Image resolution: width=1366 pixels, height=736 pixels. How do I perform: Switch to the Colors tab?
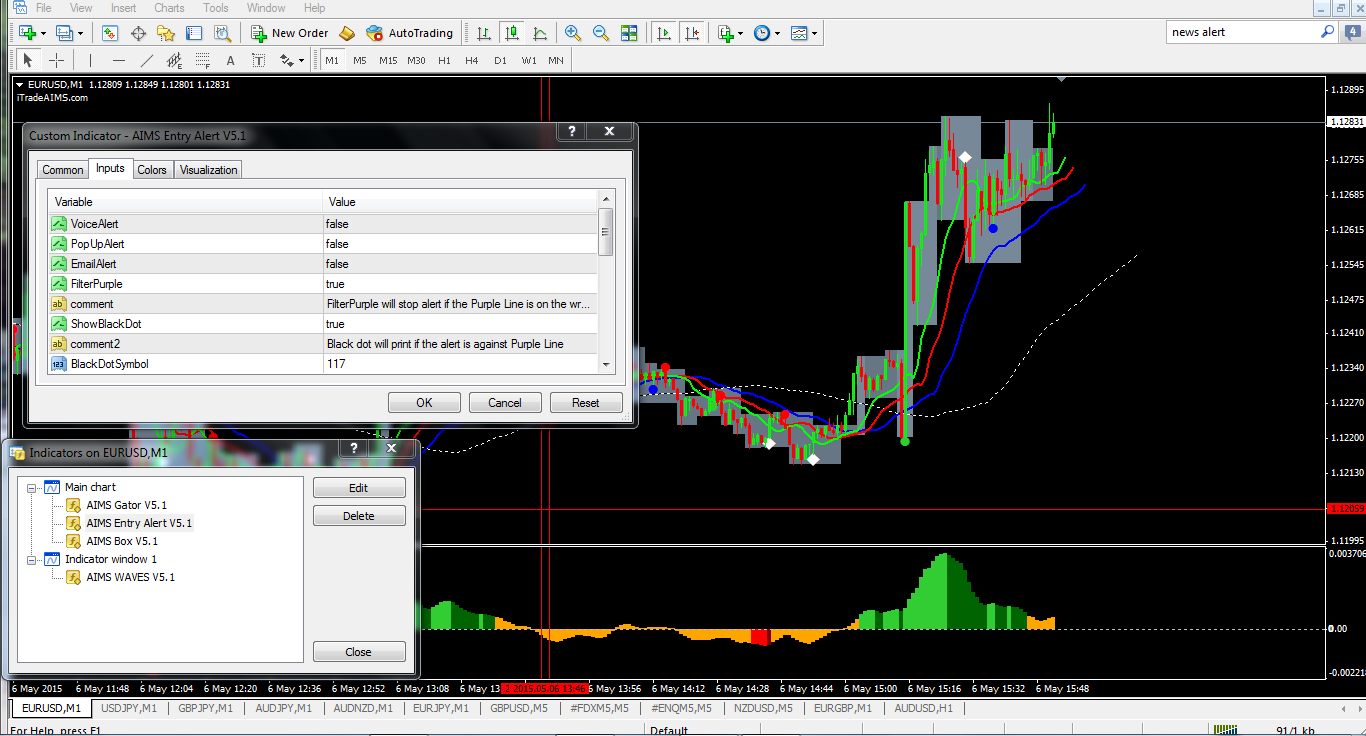click(x=152, y=170)
